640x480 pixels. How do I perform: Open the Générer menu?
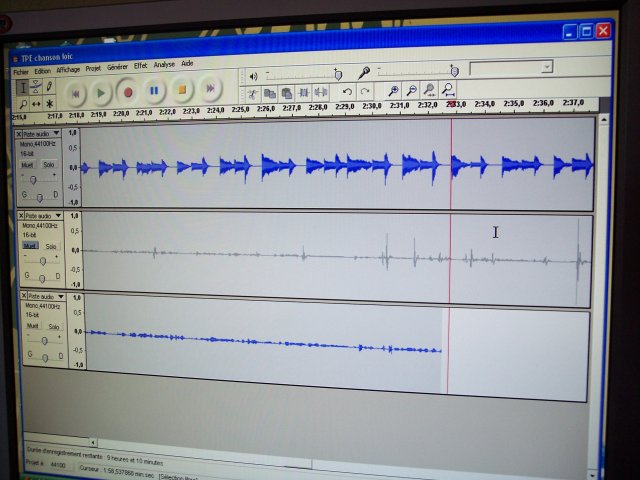pyautogui.click(x=117, y=67)
